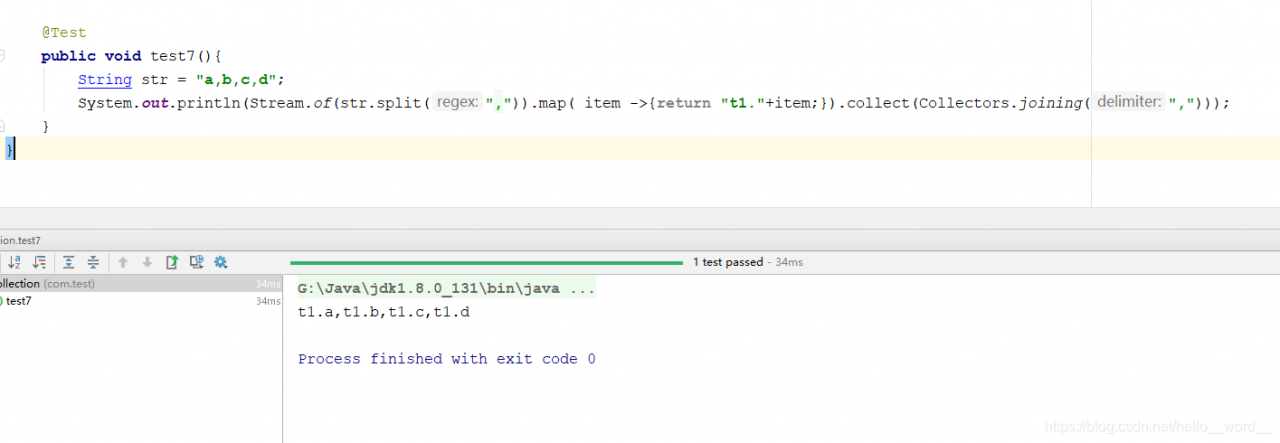The image size is (1280, 443).
Task: Open test runner settings gear
Action: pyautogui.click(x=221, y=262)
